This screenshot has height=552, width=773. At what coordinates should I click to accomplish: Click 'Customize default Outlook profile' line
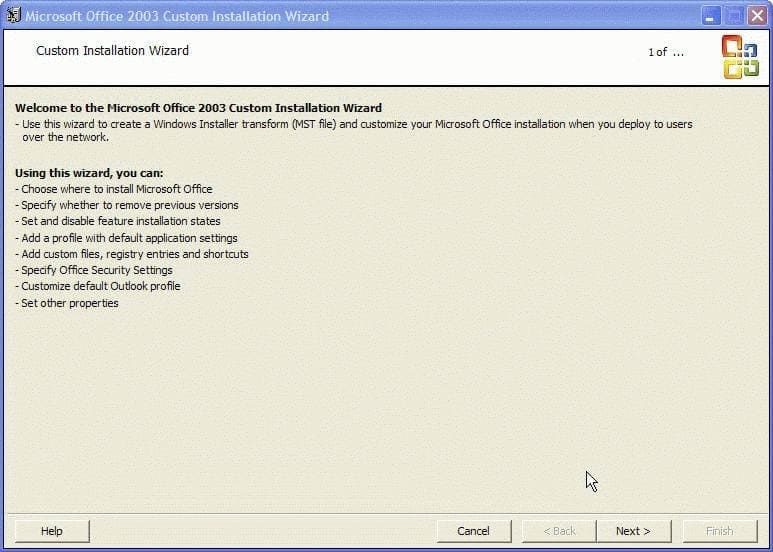(98, 286)
